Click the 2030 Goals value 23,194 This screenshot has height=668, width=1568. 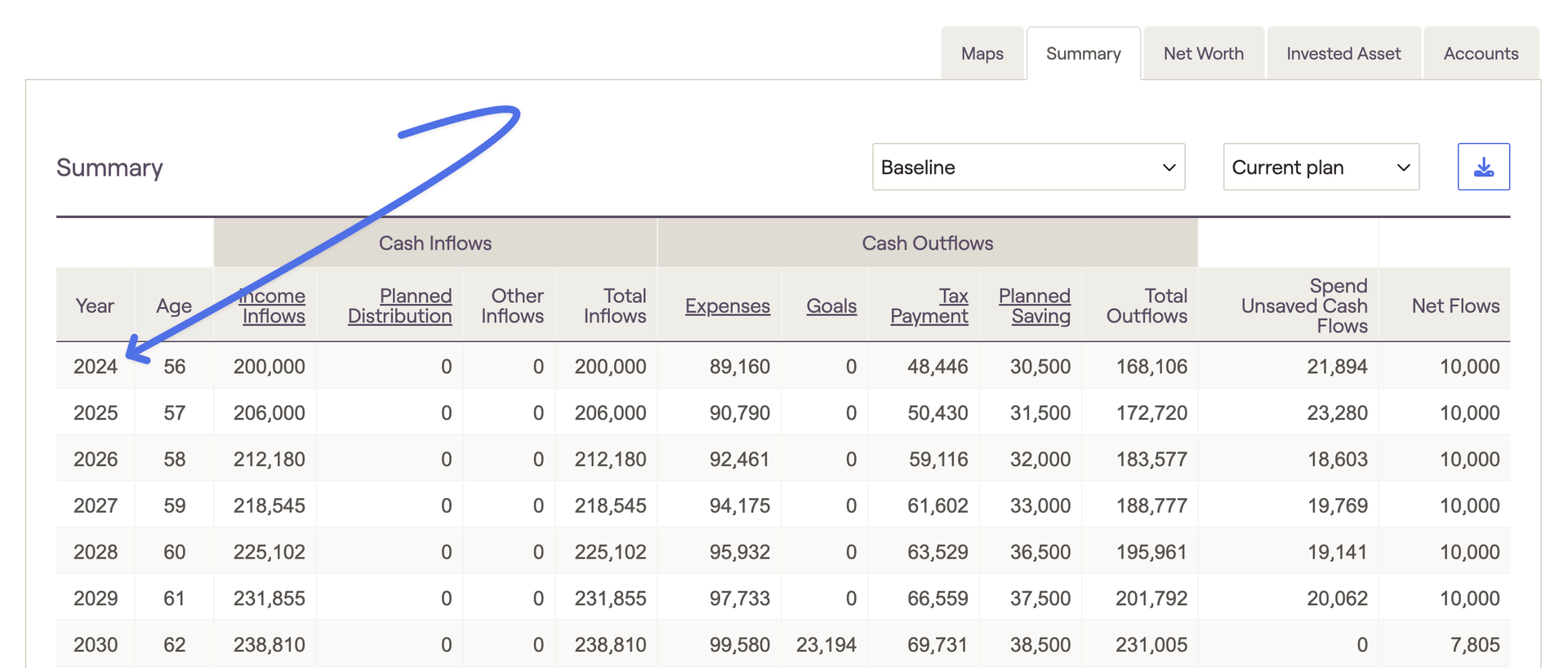pyautogui.click(x=826, y=645)
